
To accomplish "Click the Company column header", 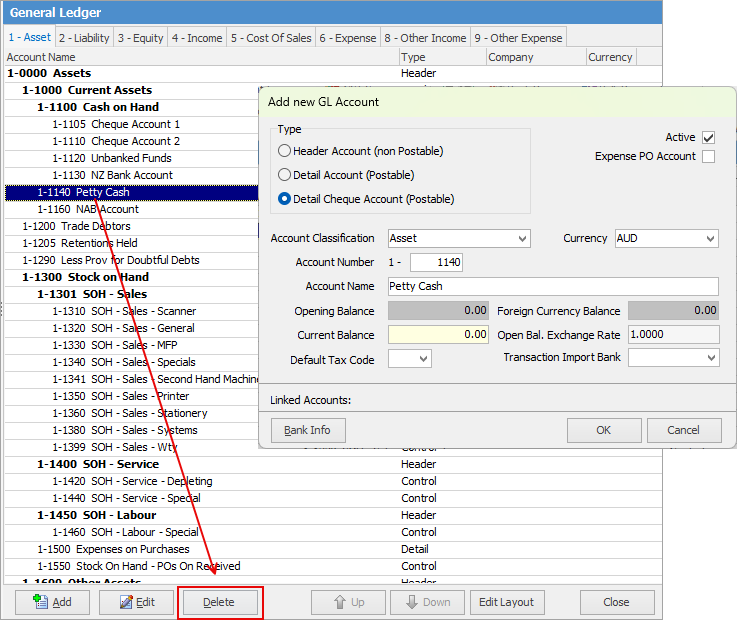I will pyautogui.click(x=536, y=57).
